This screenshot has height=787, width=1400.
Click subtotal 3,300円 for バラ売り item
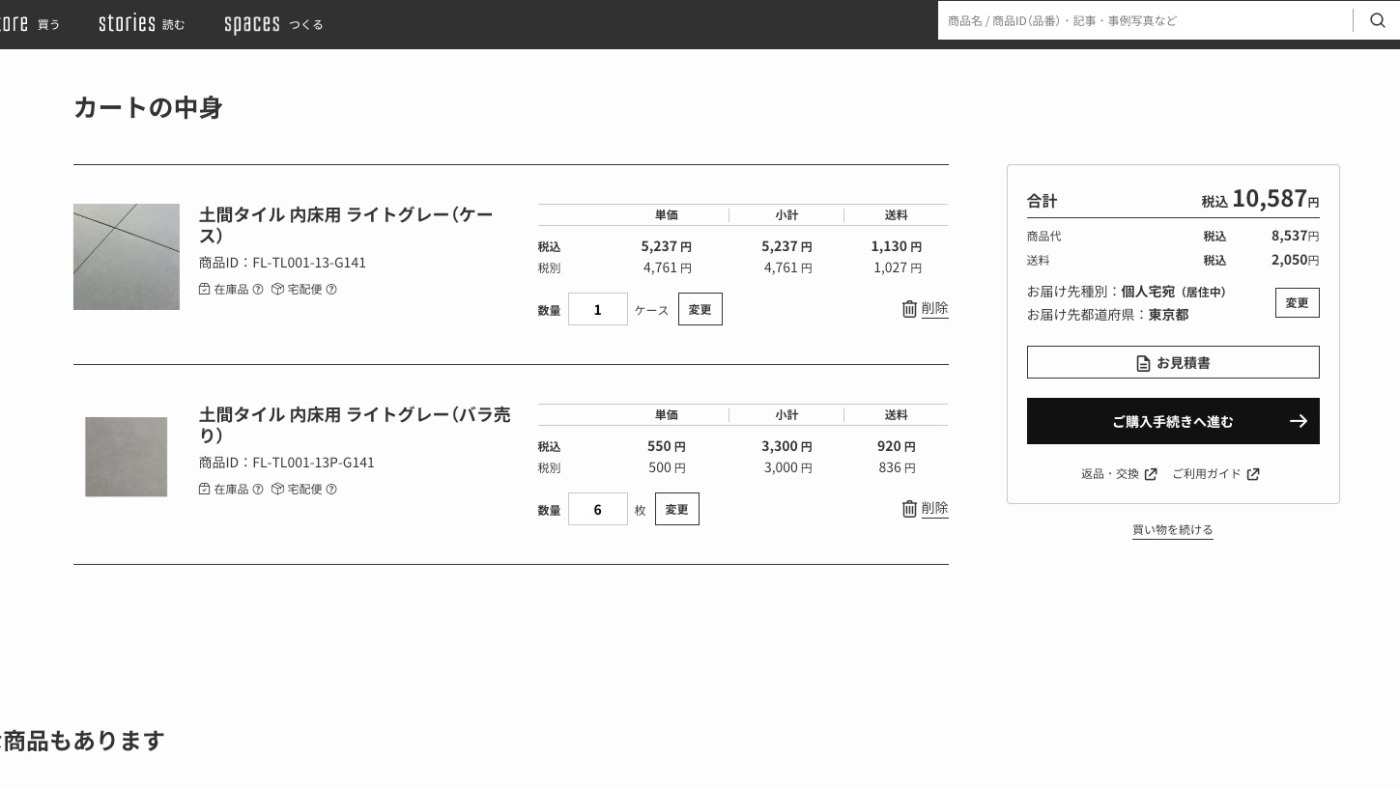[786, 446]
